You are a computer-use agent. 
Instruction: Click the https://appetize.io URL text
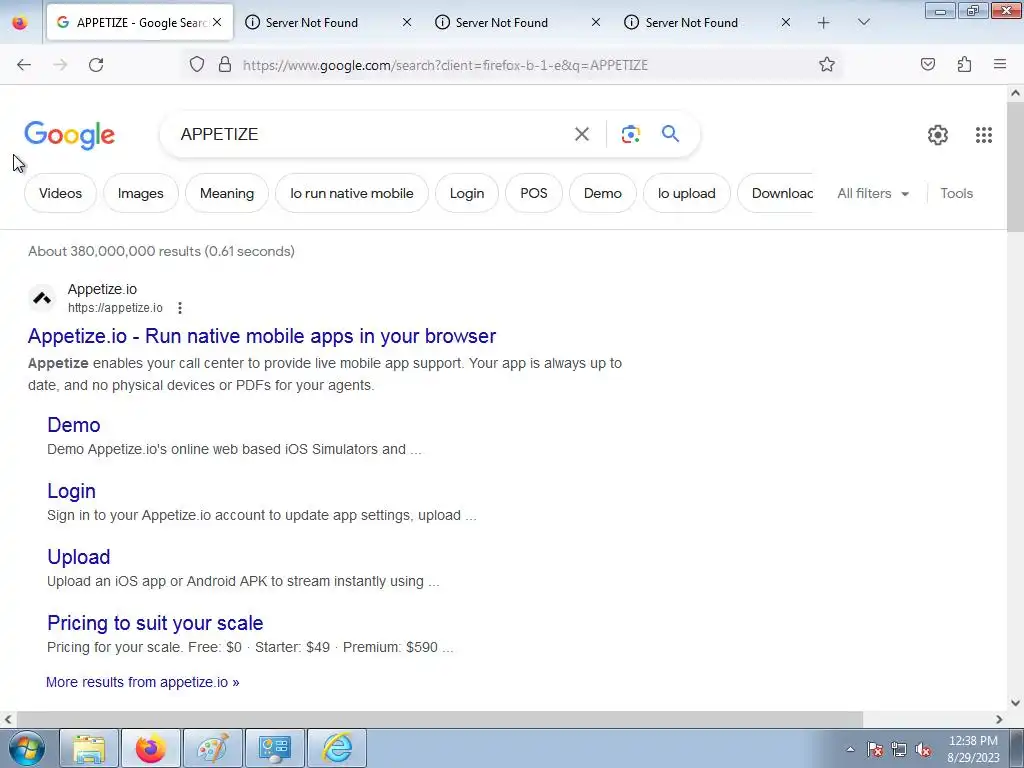(x=115, y=308)
